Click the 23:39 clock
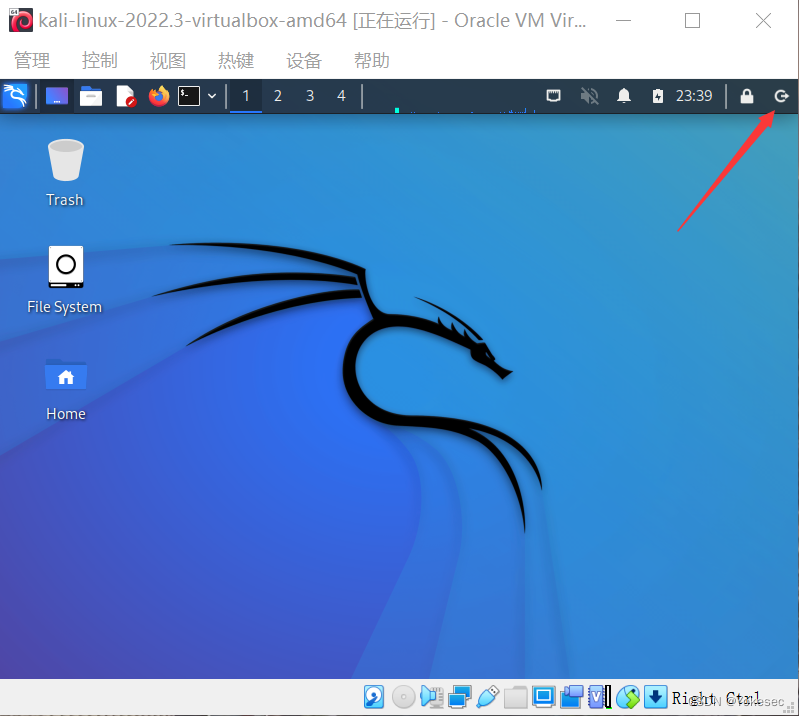This screenshot has height=716, width=799. pyautogui.click(x=694, y=96)
